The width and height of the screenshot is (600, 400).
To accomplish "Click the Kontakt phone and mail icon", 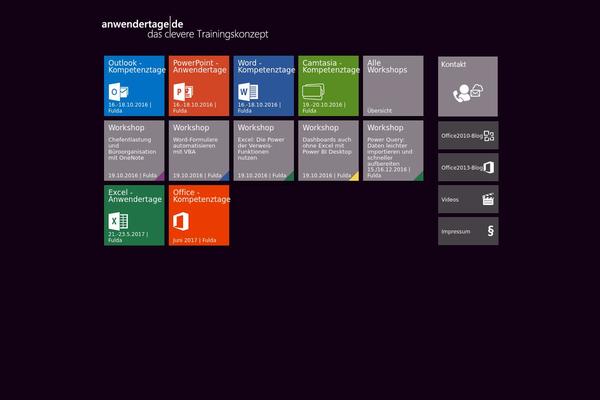I will point(468,93).
